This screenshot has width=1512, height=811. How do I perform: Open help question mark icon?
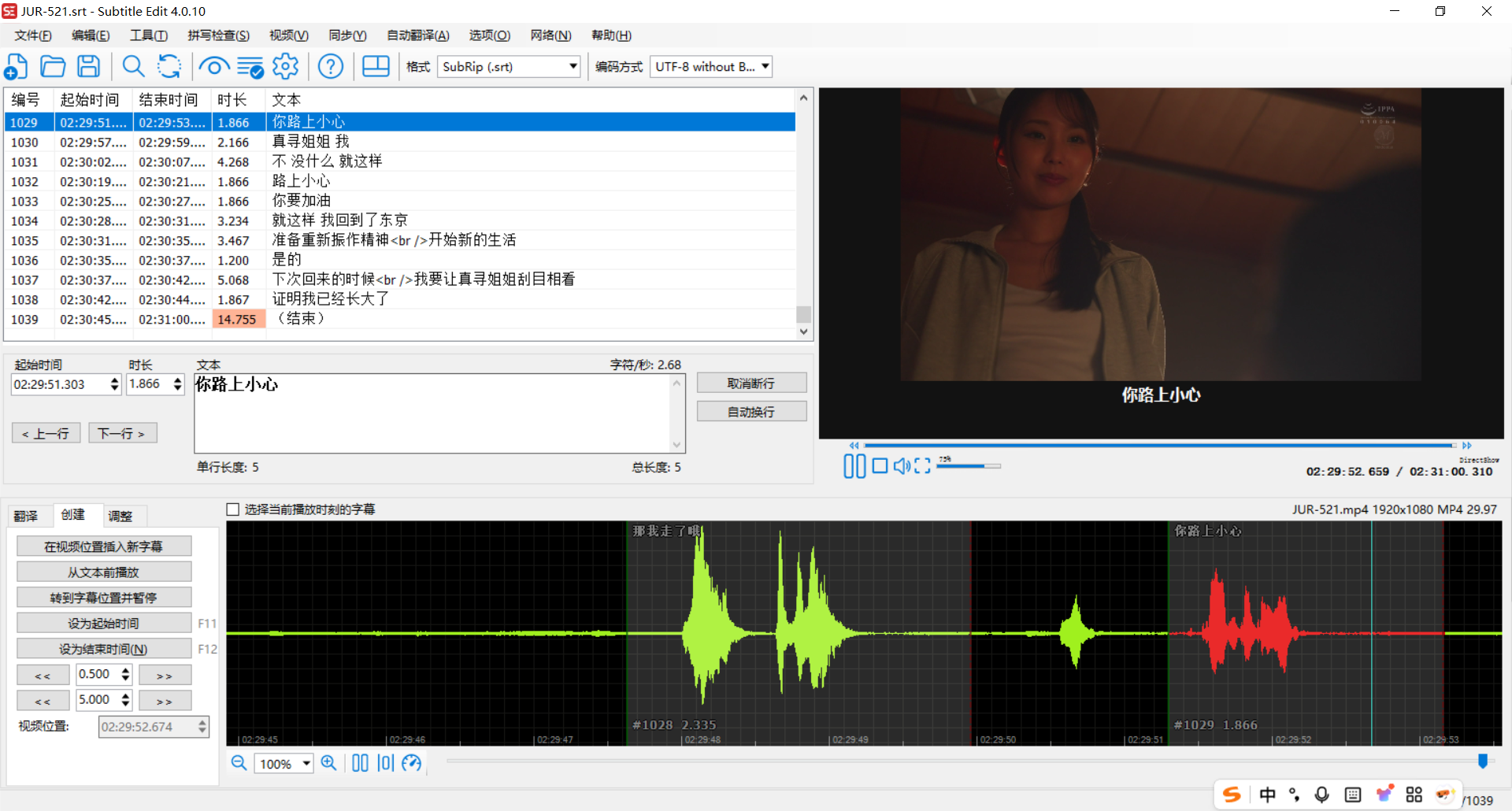click(x=331, y=67)
